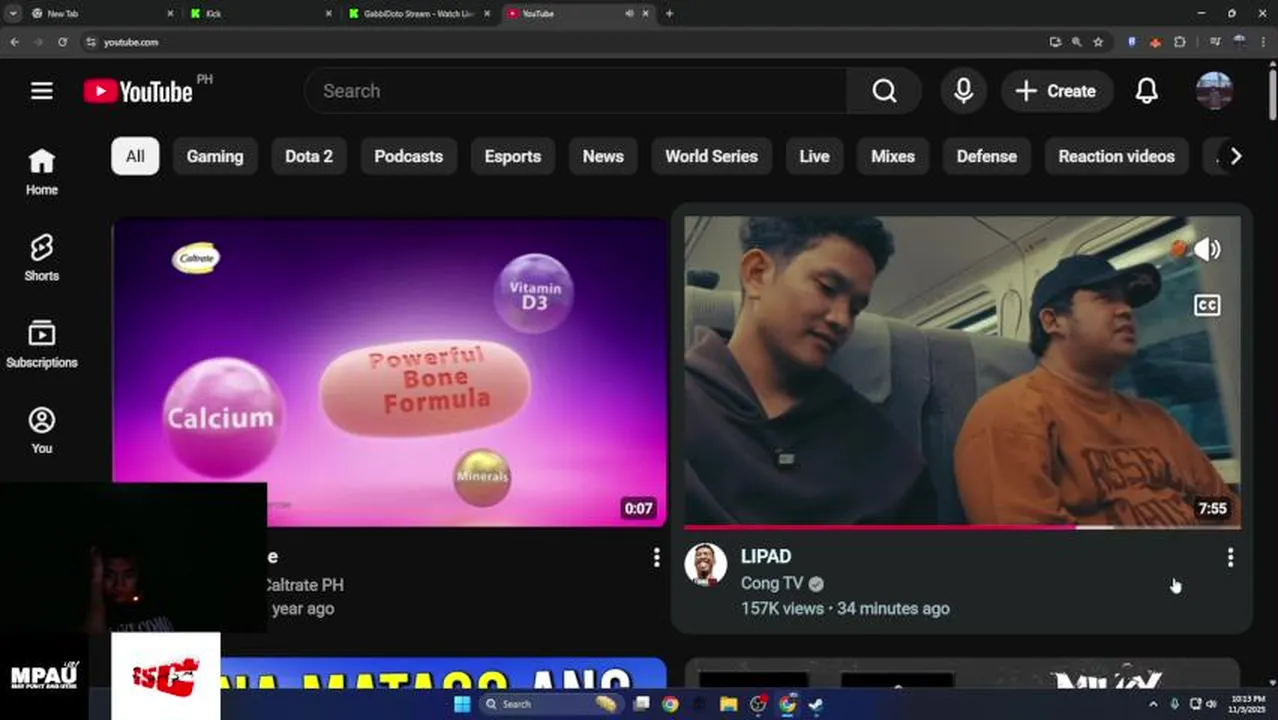Open the tab search dropdown arrow
Image resolution: width=1278 pixels, height=720 pixels.
point(14,13)
